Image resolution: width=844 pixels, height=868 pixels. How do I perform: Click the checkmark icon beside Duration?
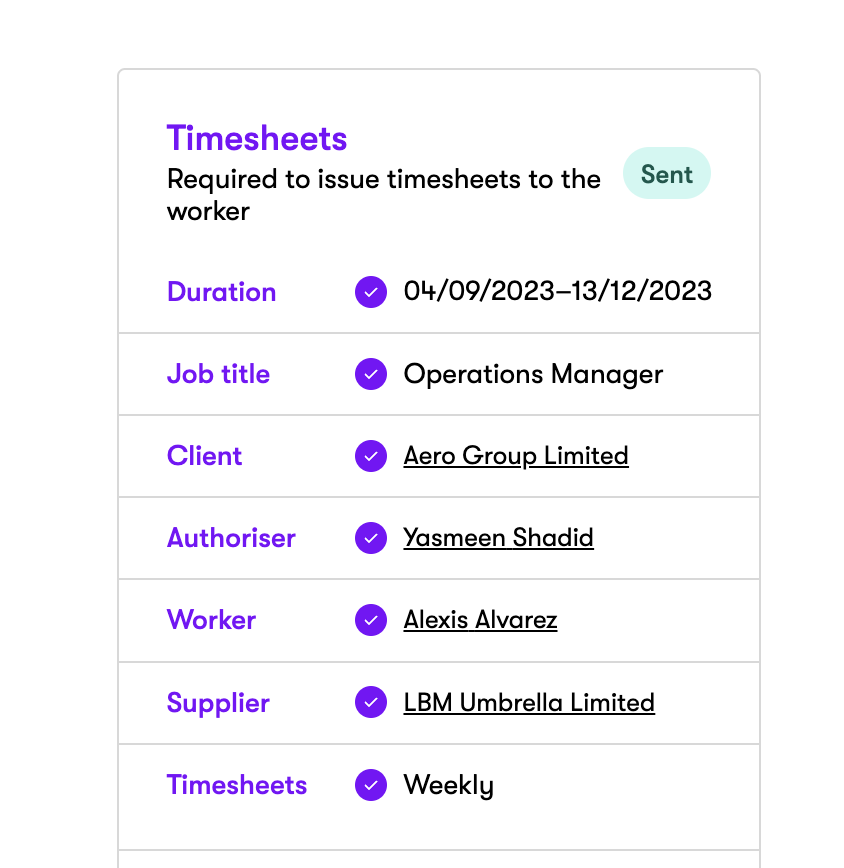[x=371, y=292]
